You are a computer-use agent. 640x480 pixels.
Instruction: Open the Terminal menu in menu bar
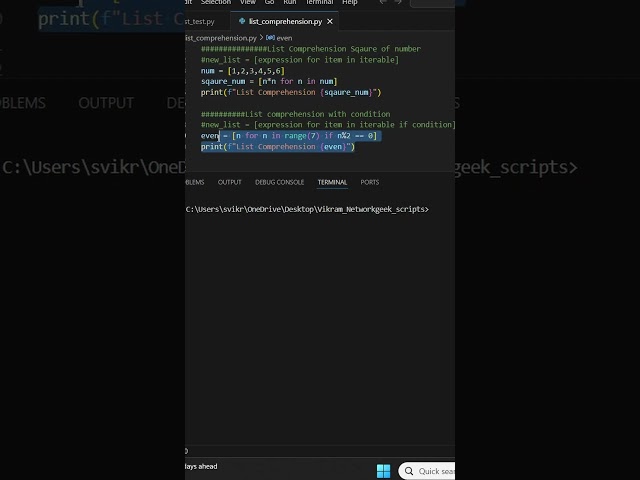[x=320, y=2]
